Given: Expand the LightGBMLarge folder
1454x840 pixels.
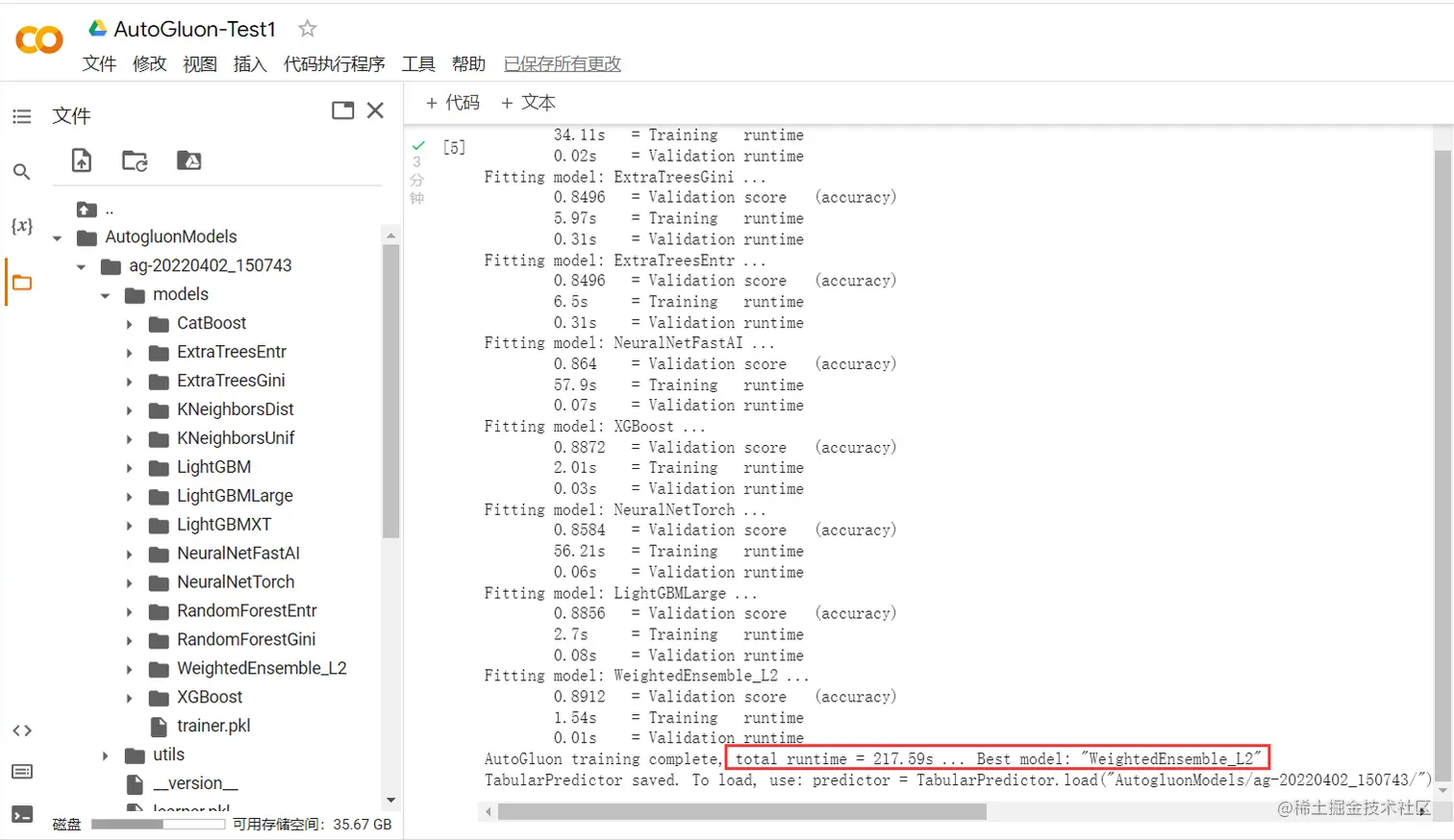Looking at the screenshot, I should (129, 497).
